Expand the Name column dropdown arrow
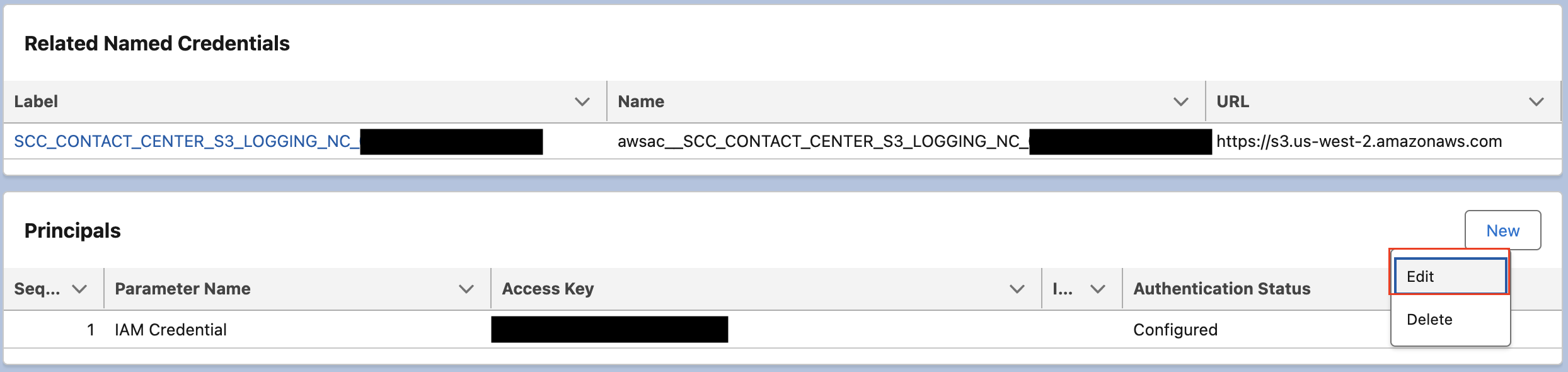 click(1180, 102)
